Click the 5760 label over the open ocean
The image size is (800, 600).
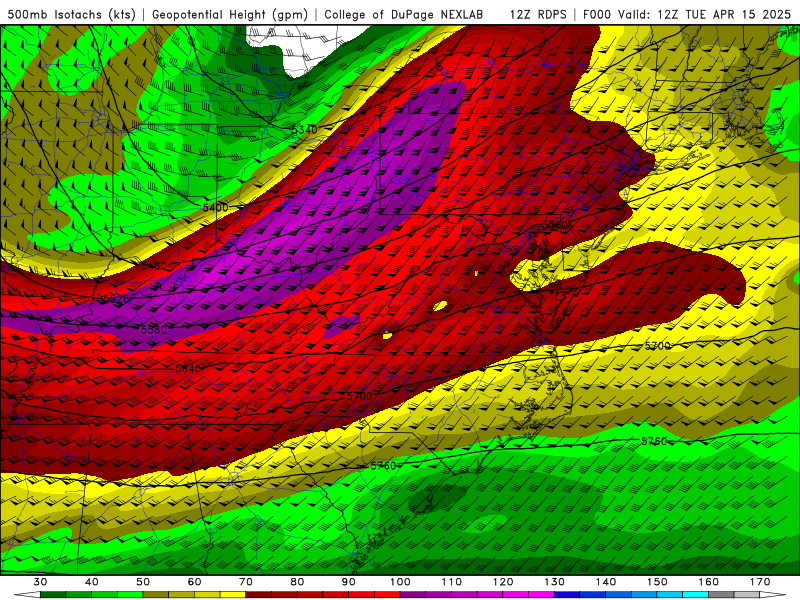tap(654, 441)
